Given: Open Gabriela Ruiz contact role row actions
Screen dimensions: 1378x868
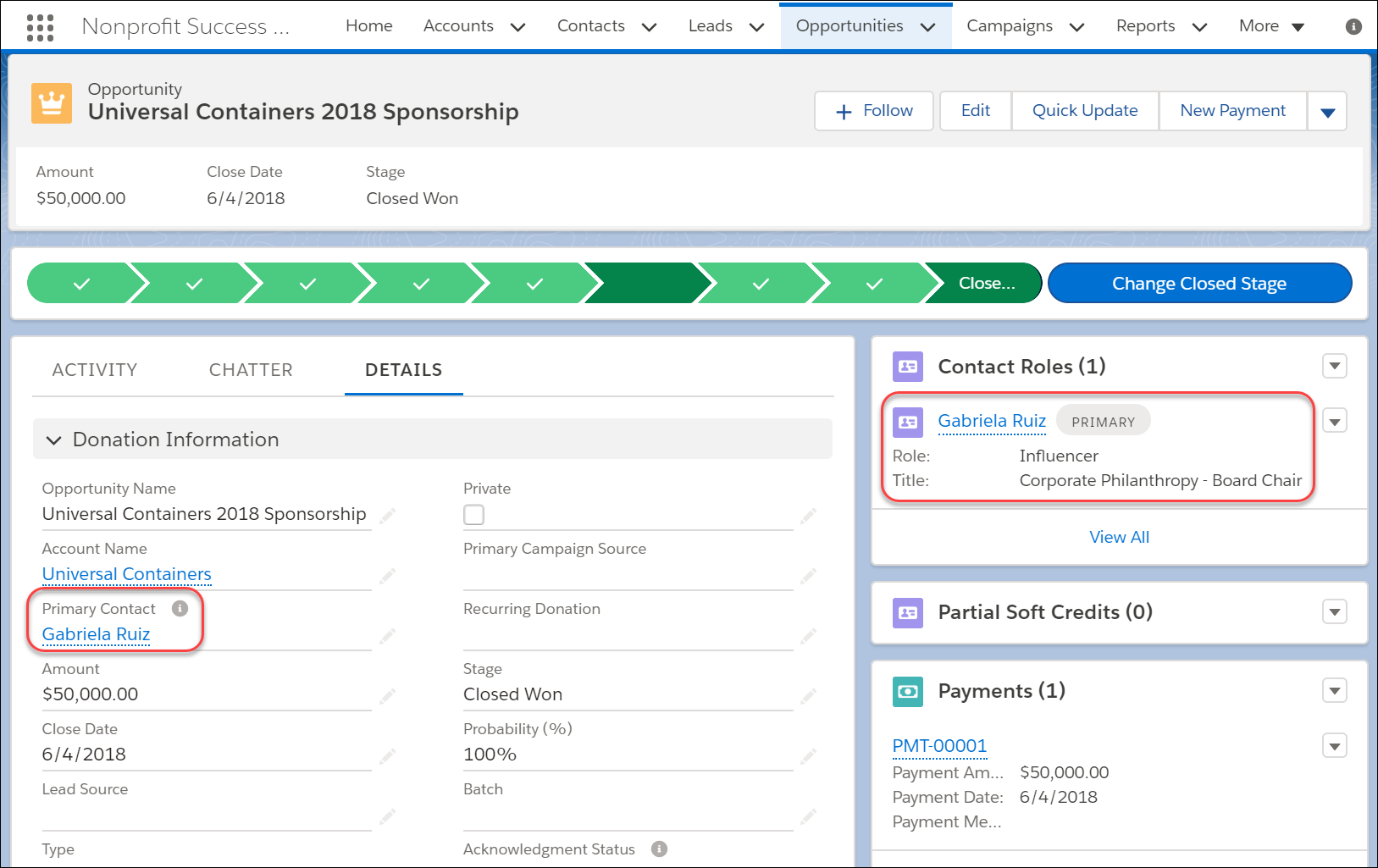Looking at the screenshot, I should pos(1335,421).
